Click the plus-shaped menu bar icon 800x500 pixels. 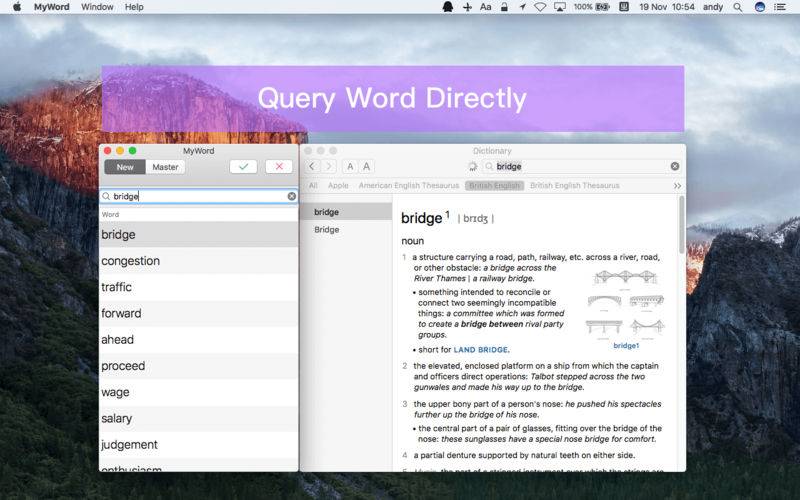click(467, 7)
